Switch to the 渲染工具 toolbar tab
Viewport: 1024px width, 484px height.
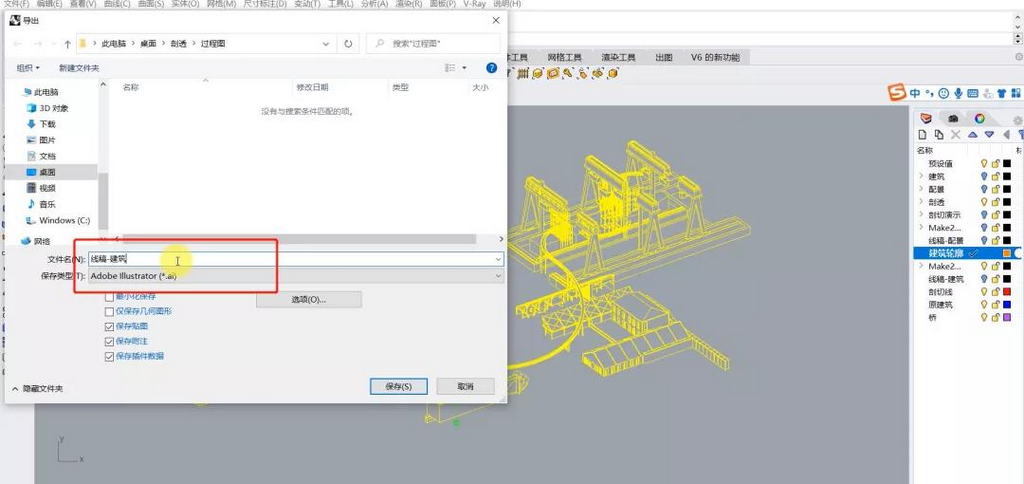[x=618, y=58]
